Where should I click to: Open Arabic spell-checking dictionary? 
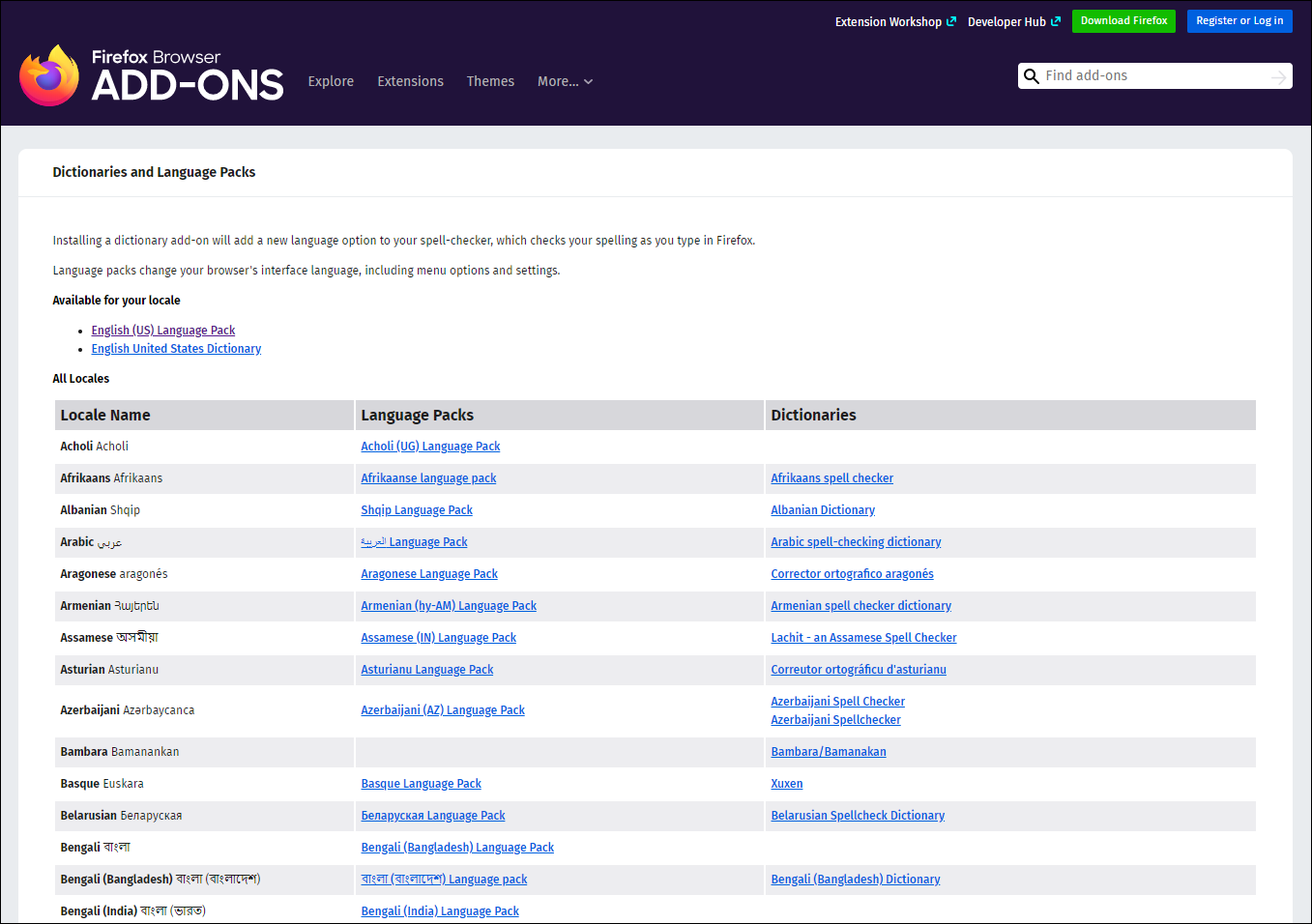pos(856,542)
